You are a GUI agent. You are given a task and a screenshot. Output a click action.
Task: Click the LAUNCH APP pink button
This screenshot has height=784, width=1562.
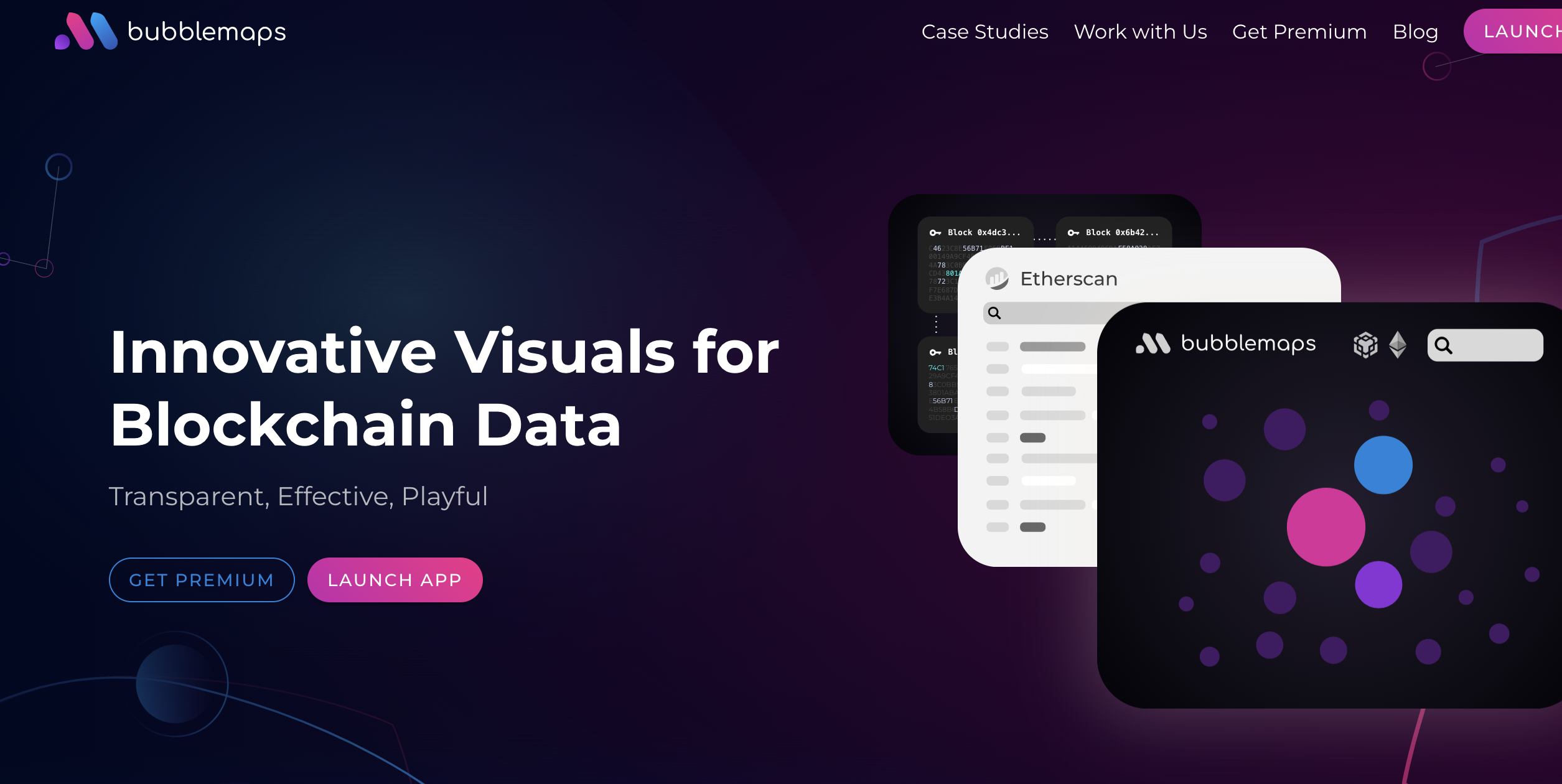pos(394,580)
